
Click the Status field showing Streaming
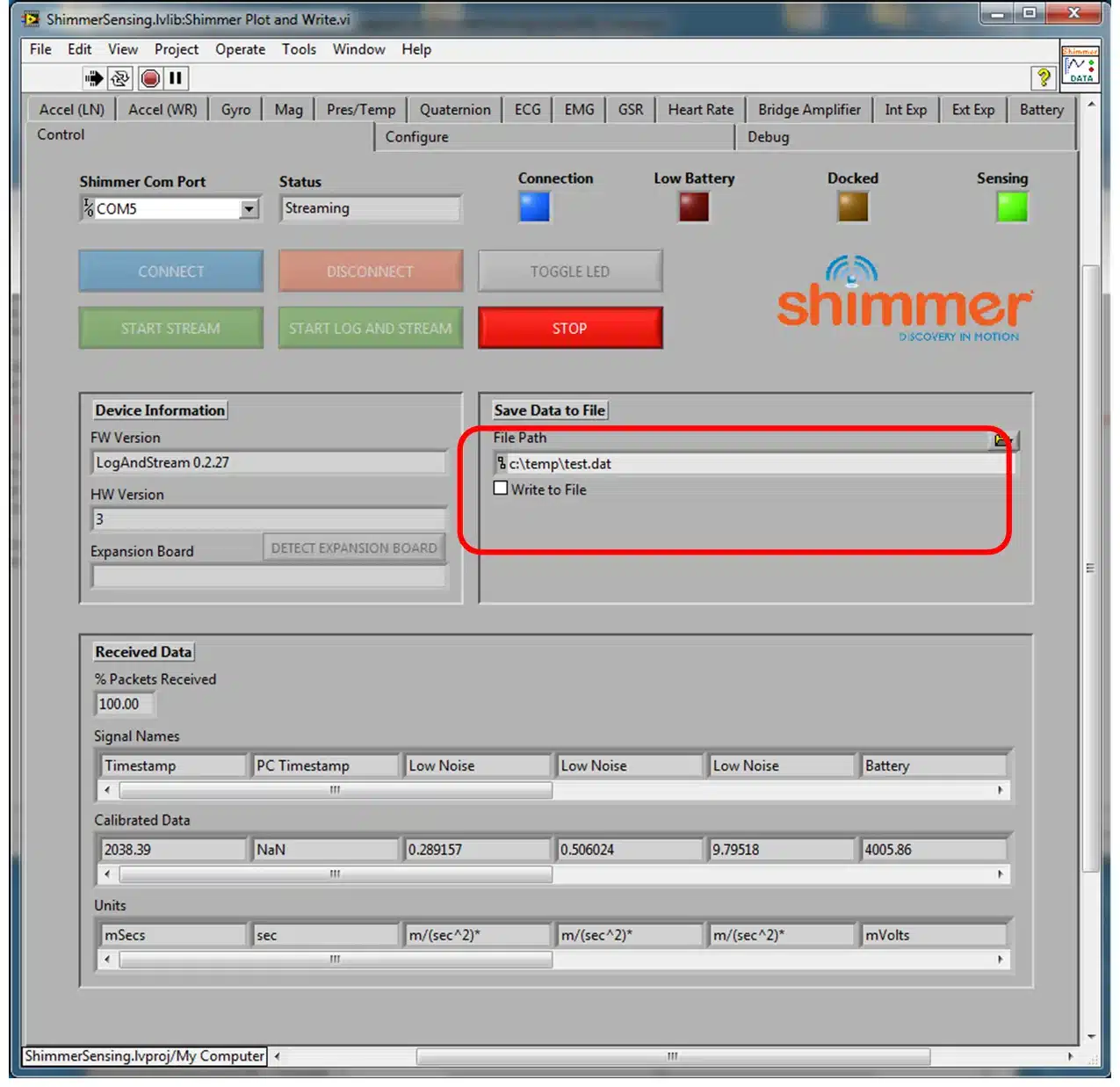tap(370, 208)
